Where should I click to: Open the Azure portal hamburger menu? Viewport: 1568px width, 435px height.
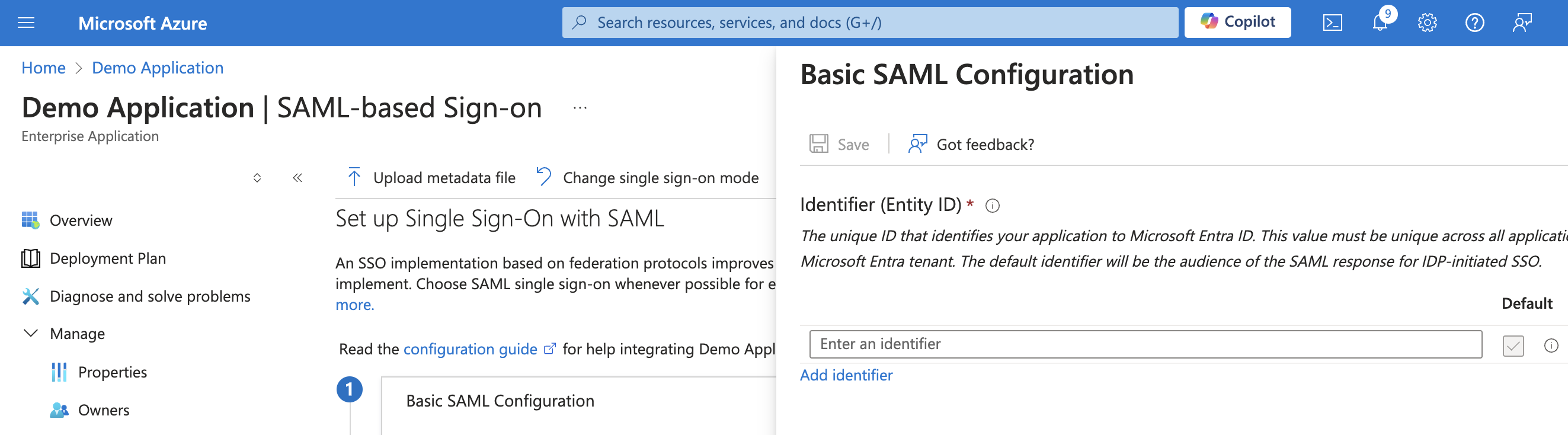(x=26, y=23)
